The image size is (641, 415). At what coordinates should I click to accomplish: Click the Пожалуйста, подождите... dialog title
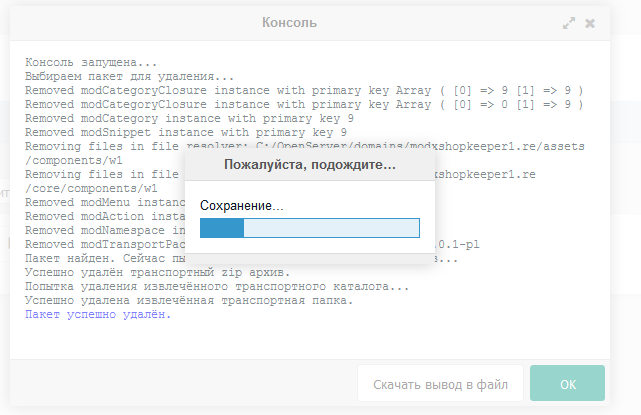(309, 163)
